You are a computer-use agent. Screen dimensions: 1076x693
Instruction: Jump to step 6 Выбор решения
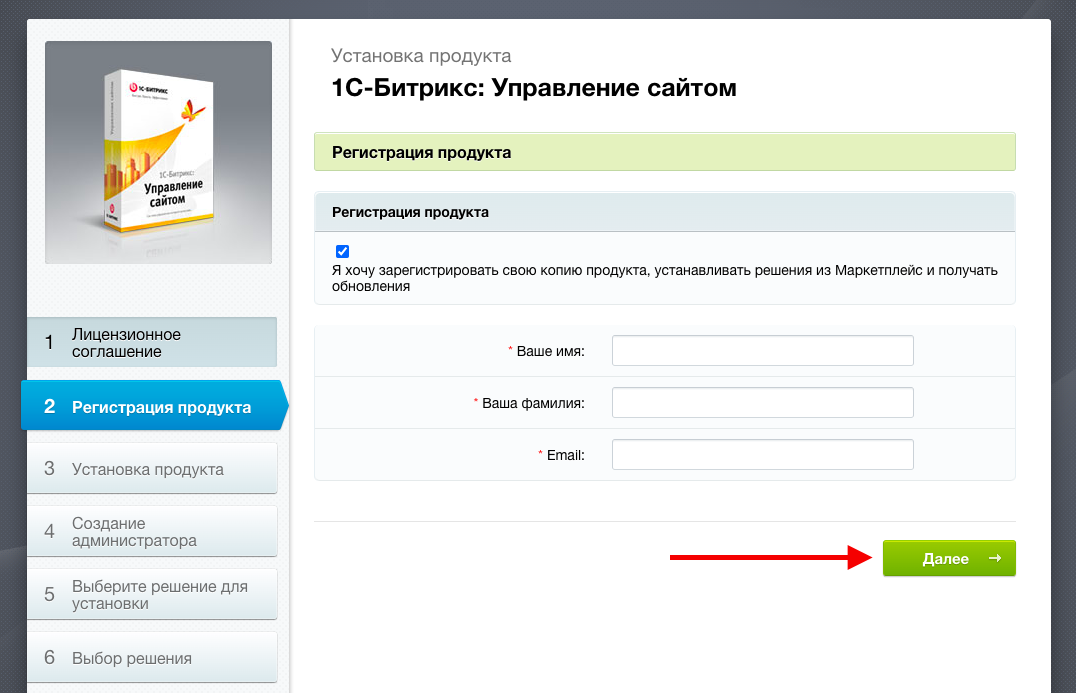coord(150,658)
